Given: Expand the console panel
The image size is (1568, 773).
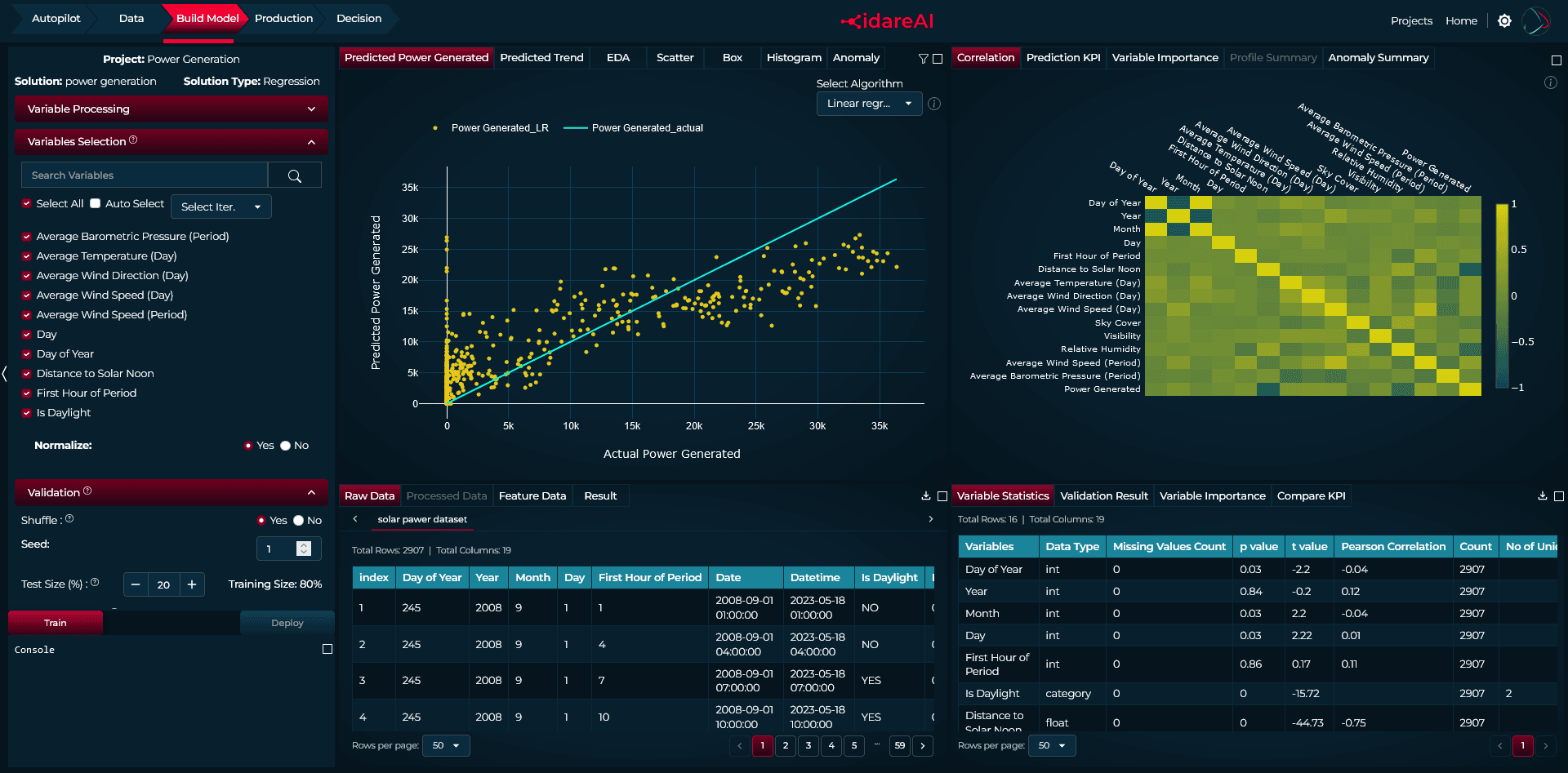Looking at the screenshot, I should pos(327,649).
